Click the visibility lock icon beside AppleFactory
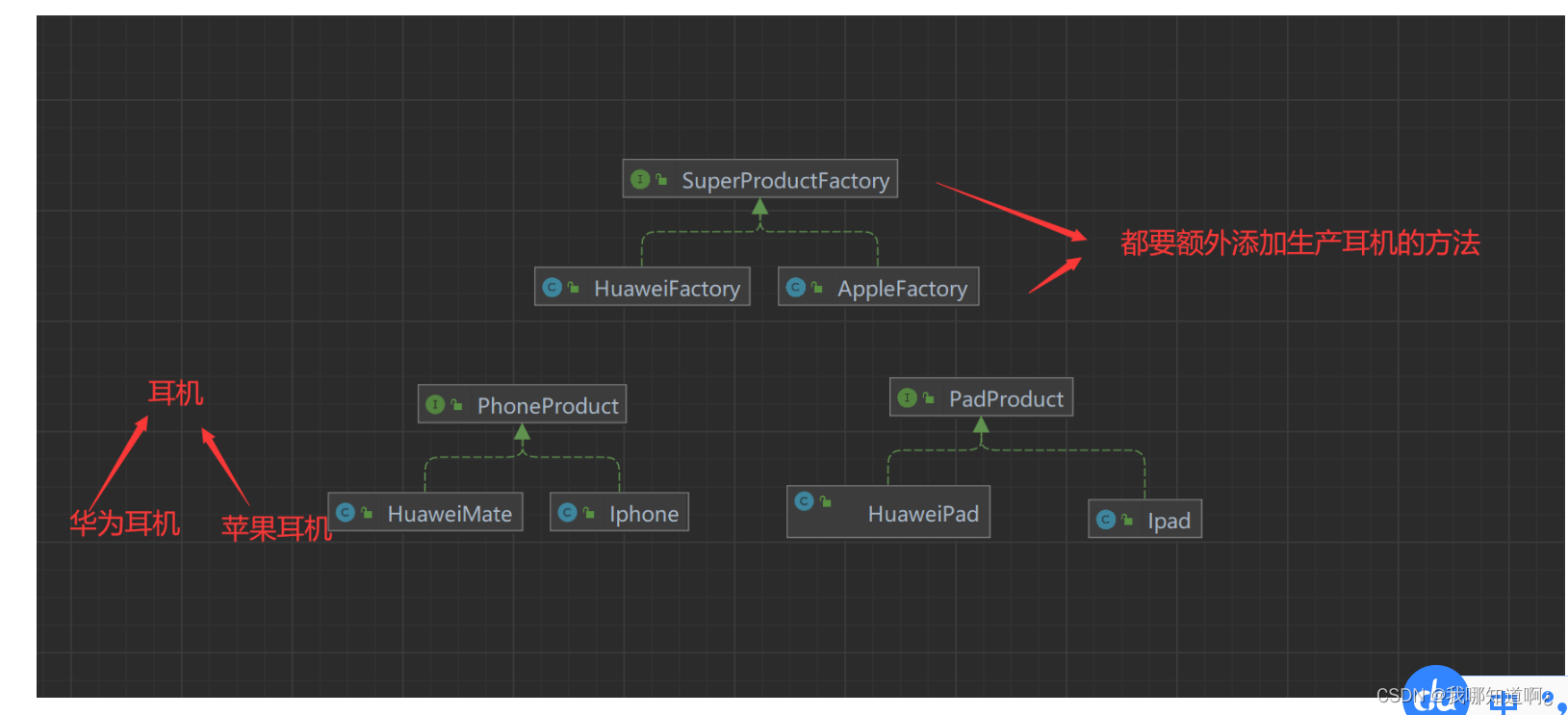The height and width of the screenshot is (715, 1568). (x=816, y=287)
